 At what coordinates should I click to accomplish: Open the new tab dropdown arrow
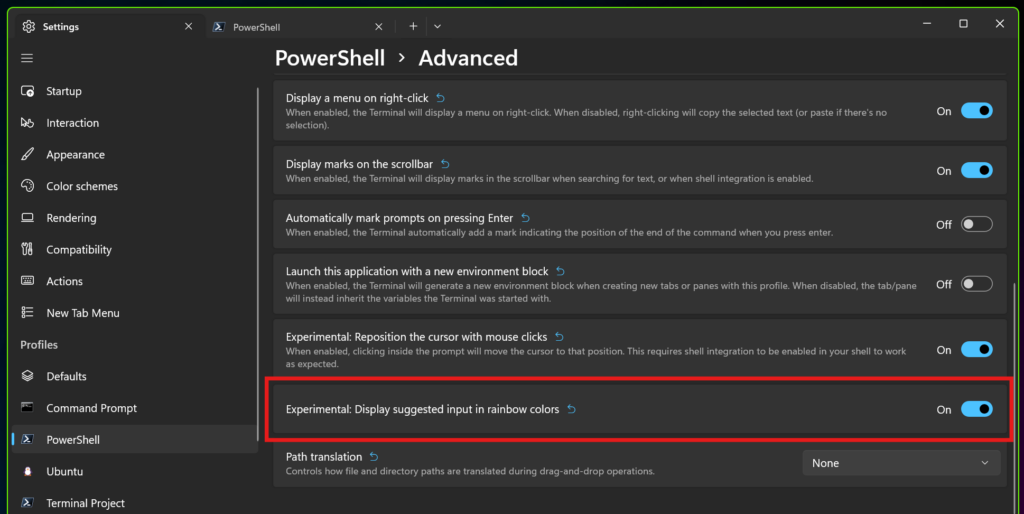click(x=437, y=26)
